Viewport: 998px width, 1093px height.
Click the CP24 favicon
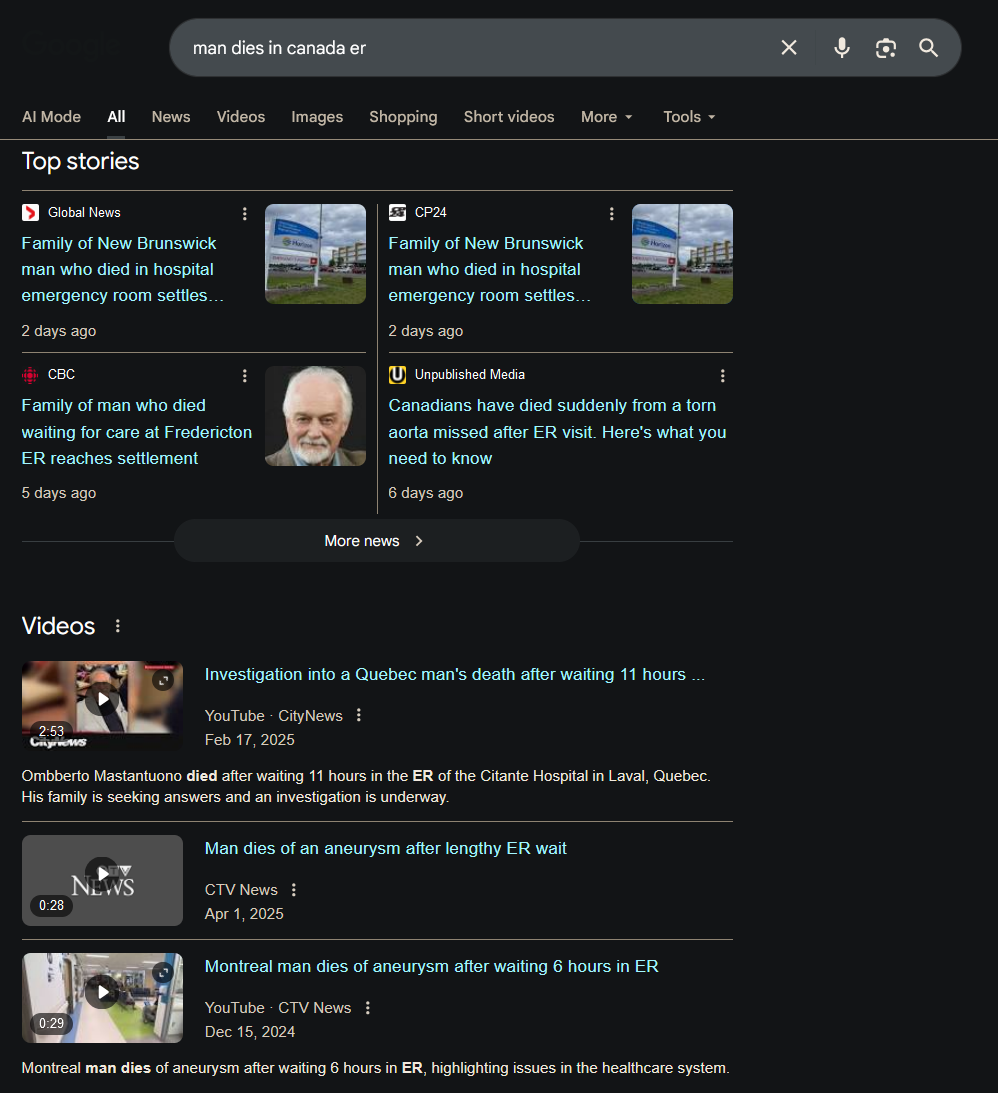coord(397,213)
